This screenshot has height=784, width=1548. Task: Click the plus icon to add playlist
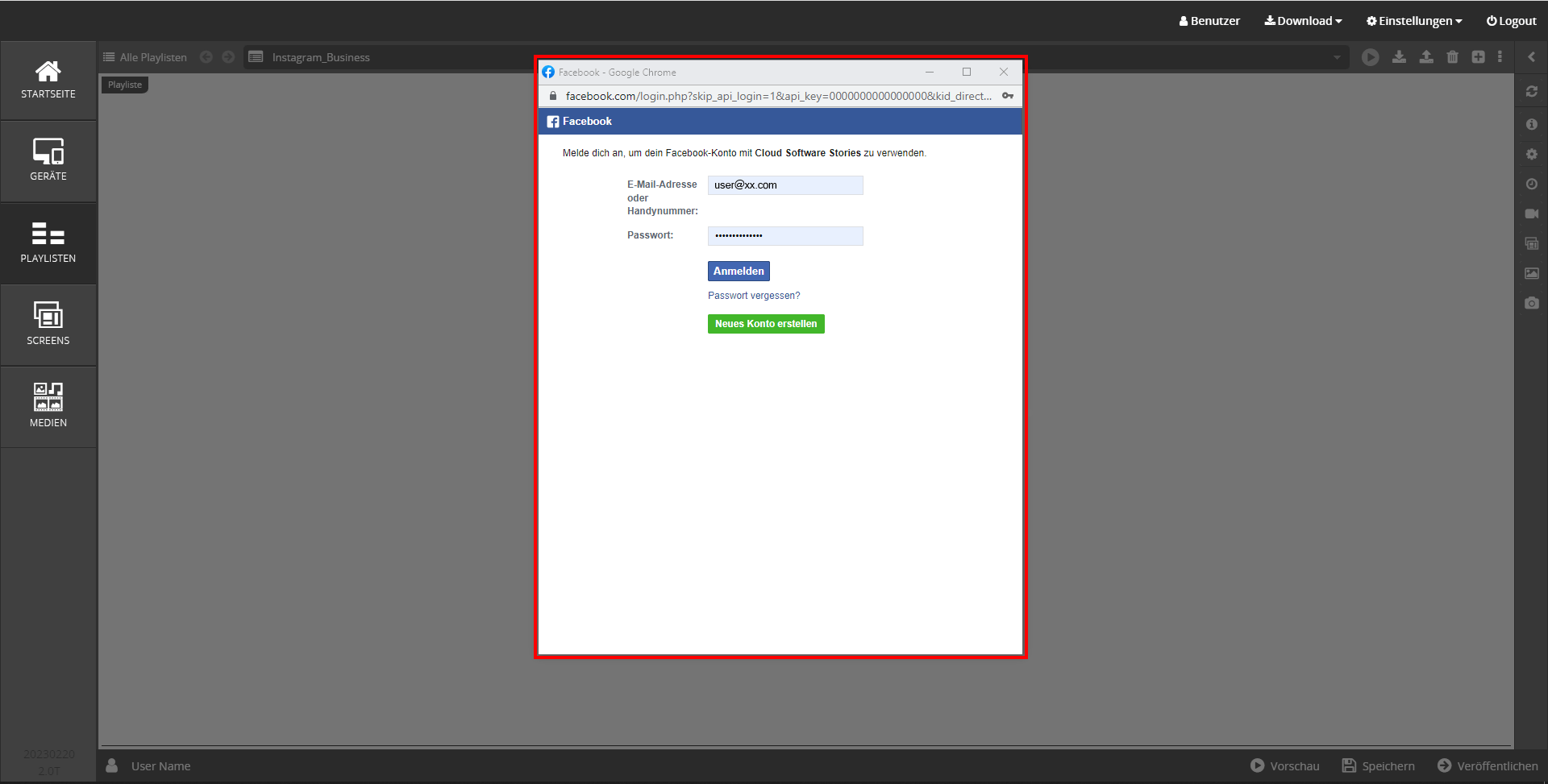[x=1478, y=57]
